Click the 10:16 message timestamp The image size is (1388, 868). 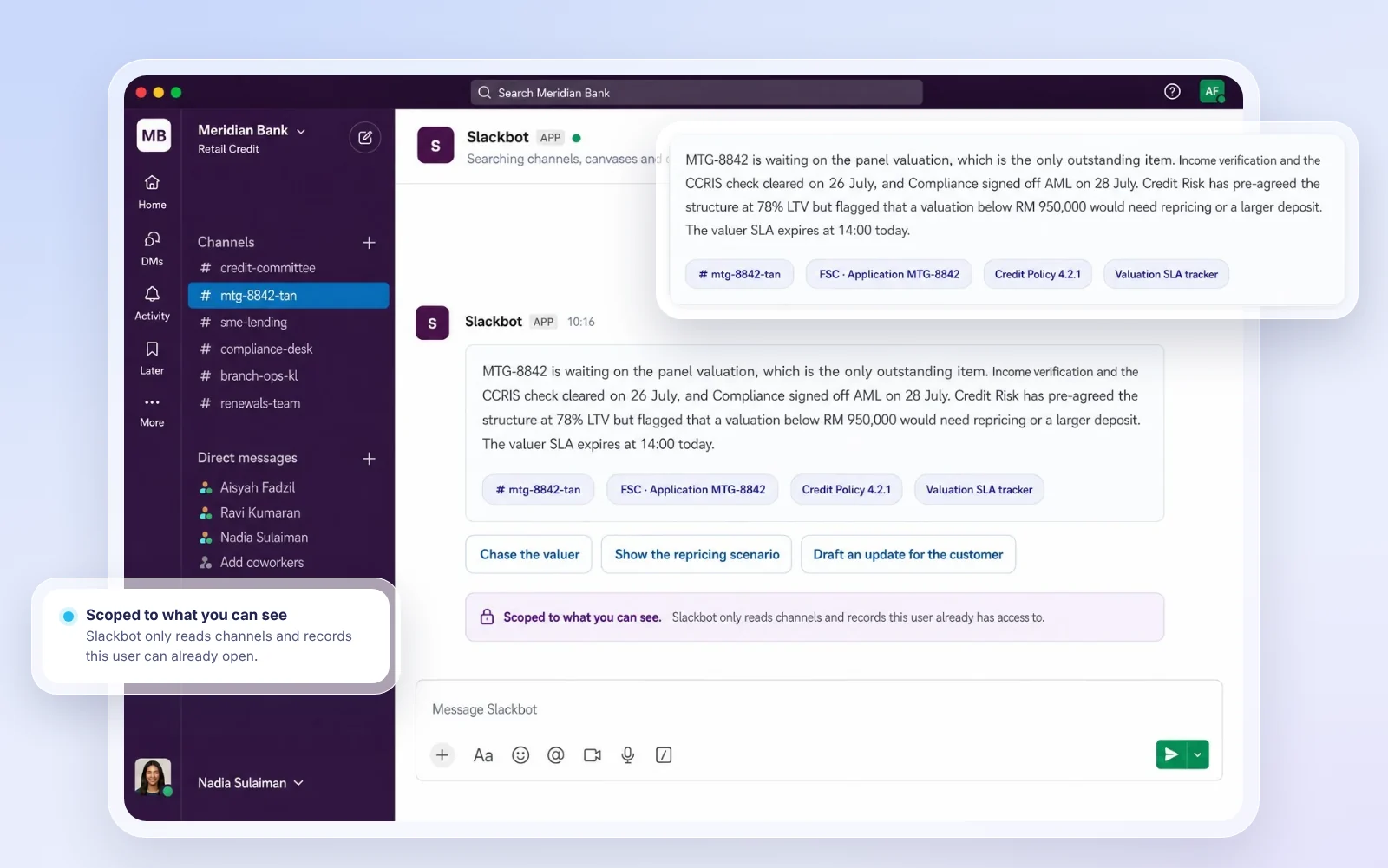coord(581,322)
